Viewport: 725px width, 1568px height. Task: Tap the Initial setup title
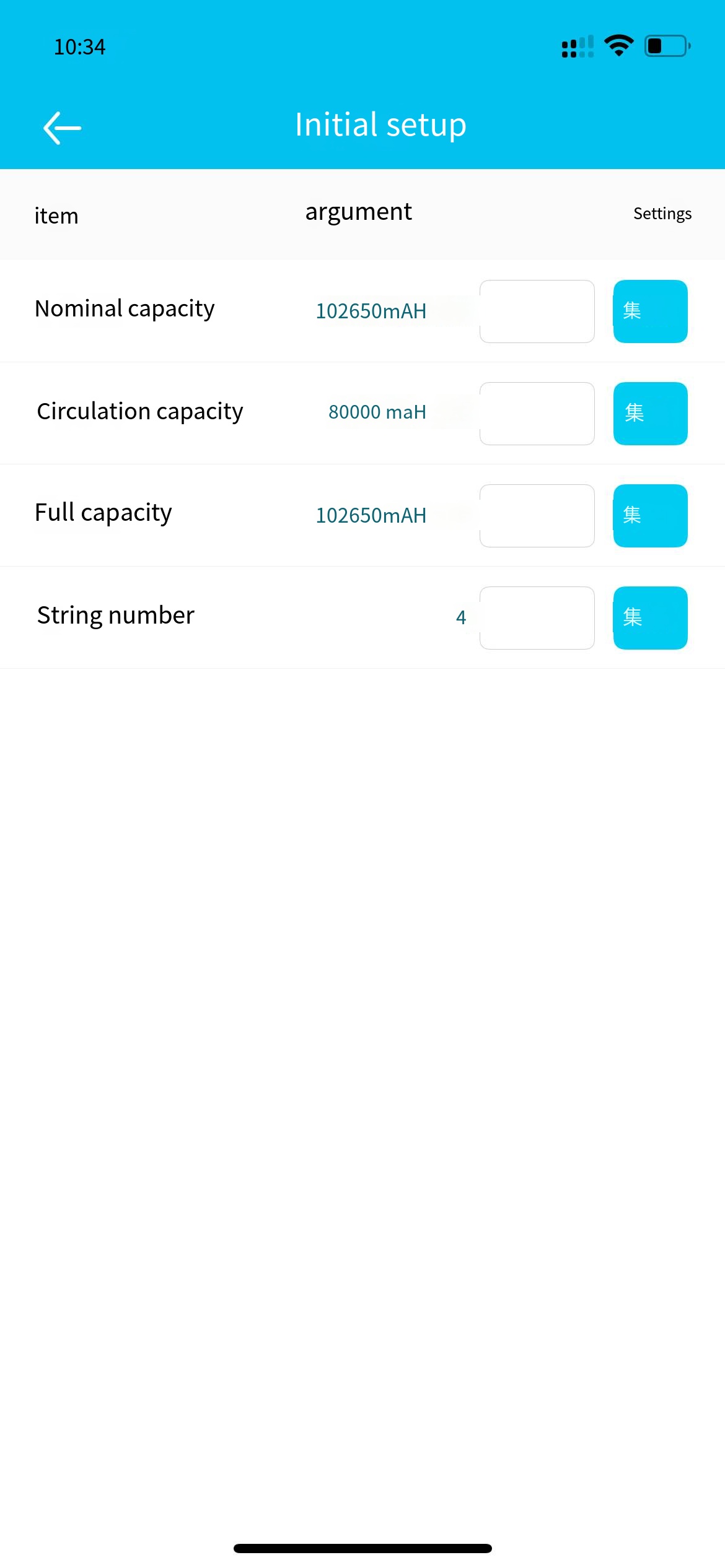[x=380, y=125]
